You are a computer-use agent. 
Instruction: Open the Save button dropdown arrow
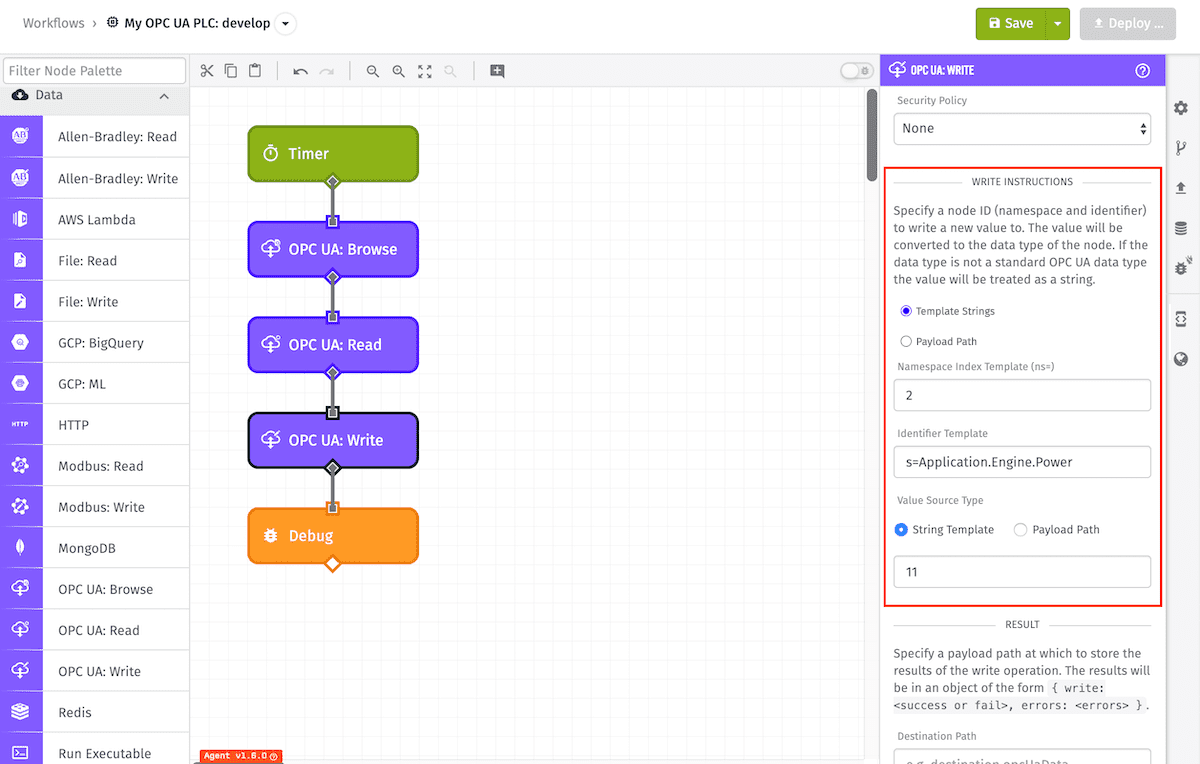[1057, 23]
